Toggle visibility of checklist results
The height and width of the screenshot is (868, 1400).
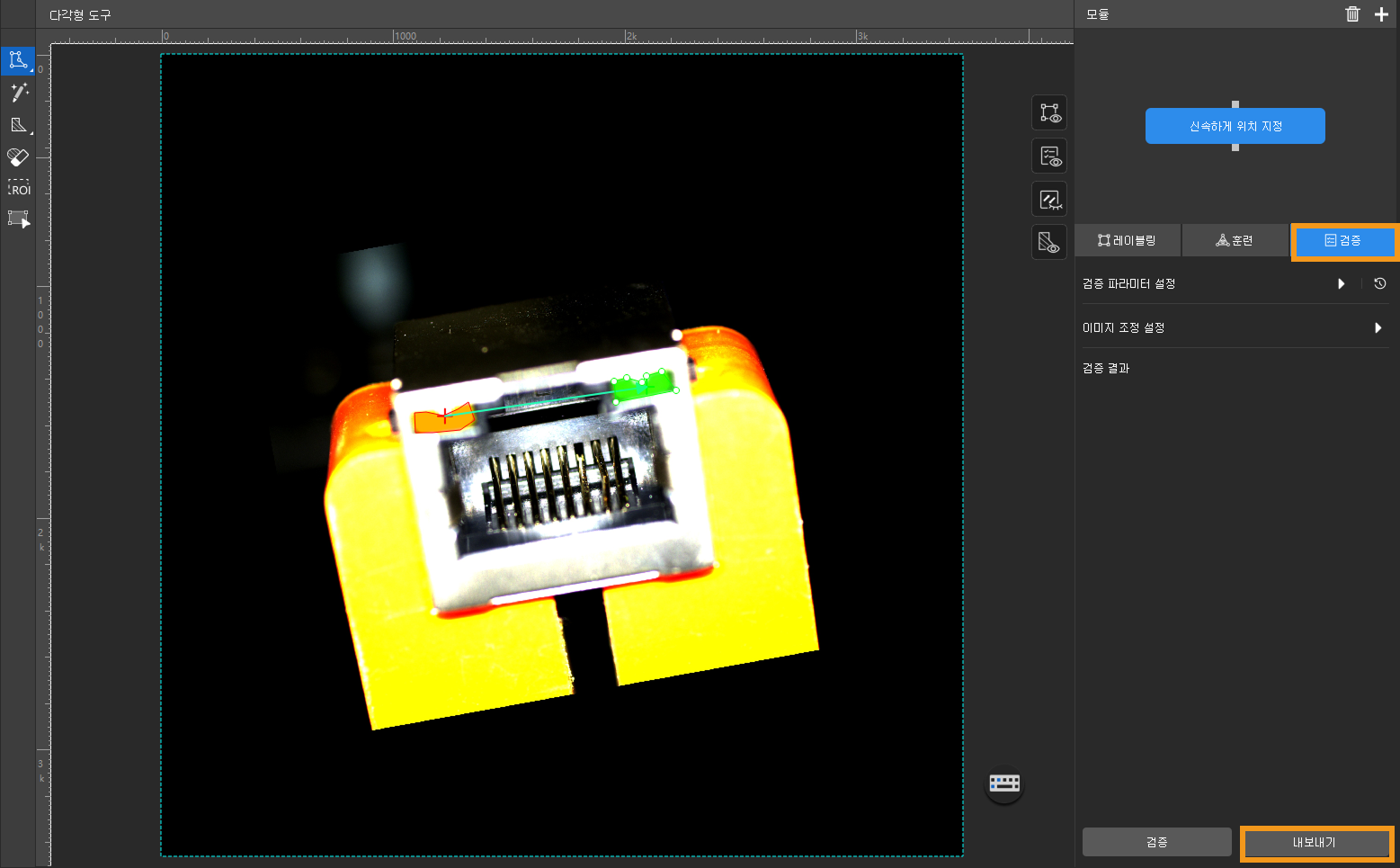(1049, 157)
